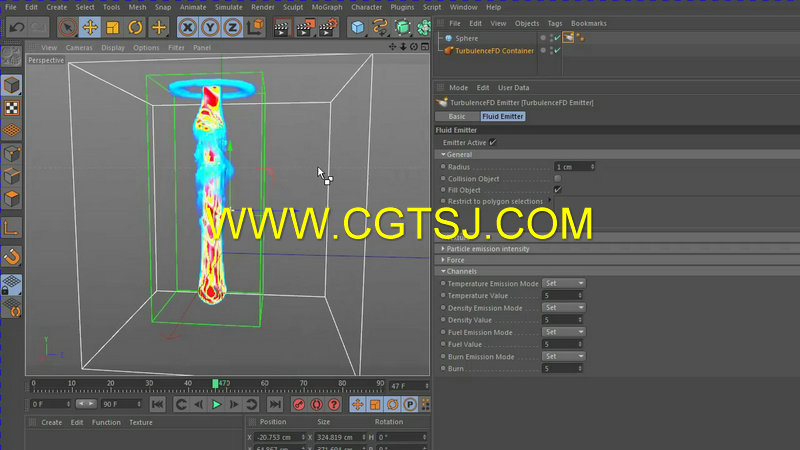800x450 pixels.
Task: Go to start of animation
Action: pyautogui.click(x=158, y=405)
